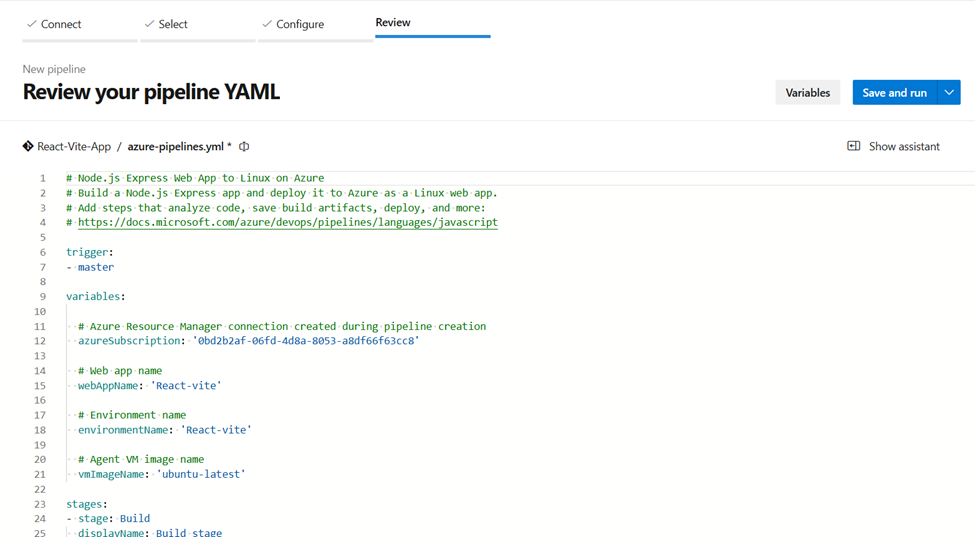Place cursor in the webAppName 'React-vite' value
Screen dimensions: 975x537
coord(186,386)
